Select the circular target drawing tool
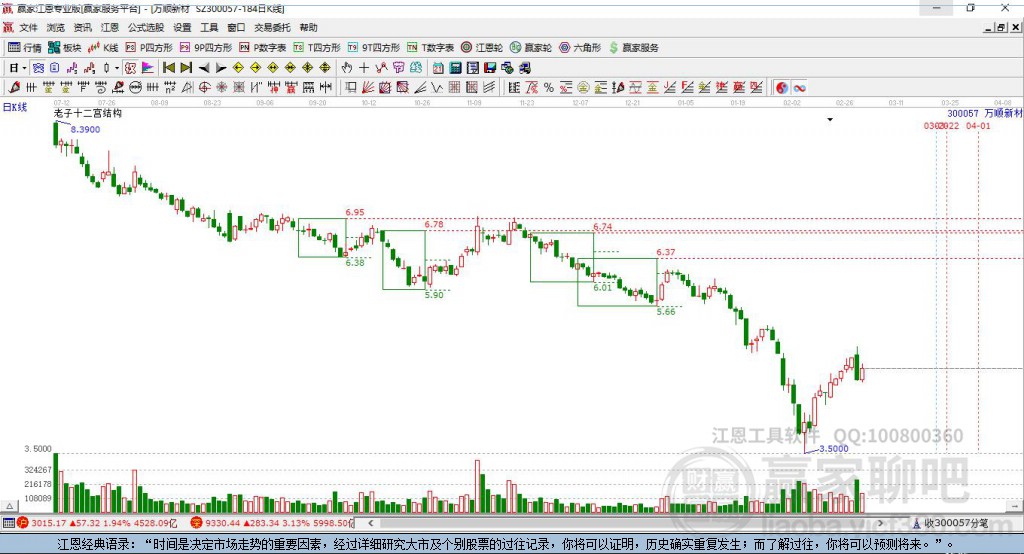The image size is (1024, 554). click(204, 88)
